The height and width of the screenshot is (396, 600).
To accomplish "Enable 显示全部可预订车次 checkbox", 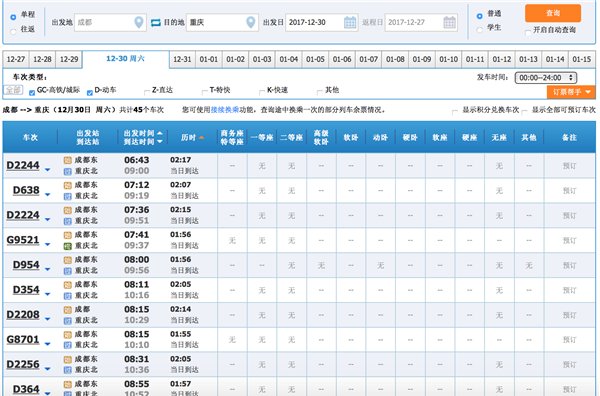I will [x=525, y=112].
